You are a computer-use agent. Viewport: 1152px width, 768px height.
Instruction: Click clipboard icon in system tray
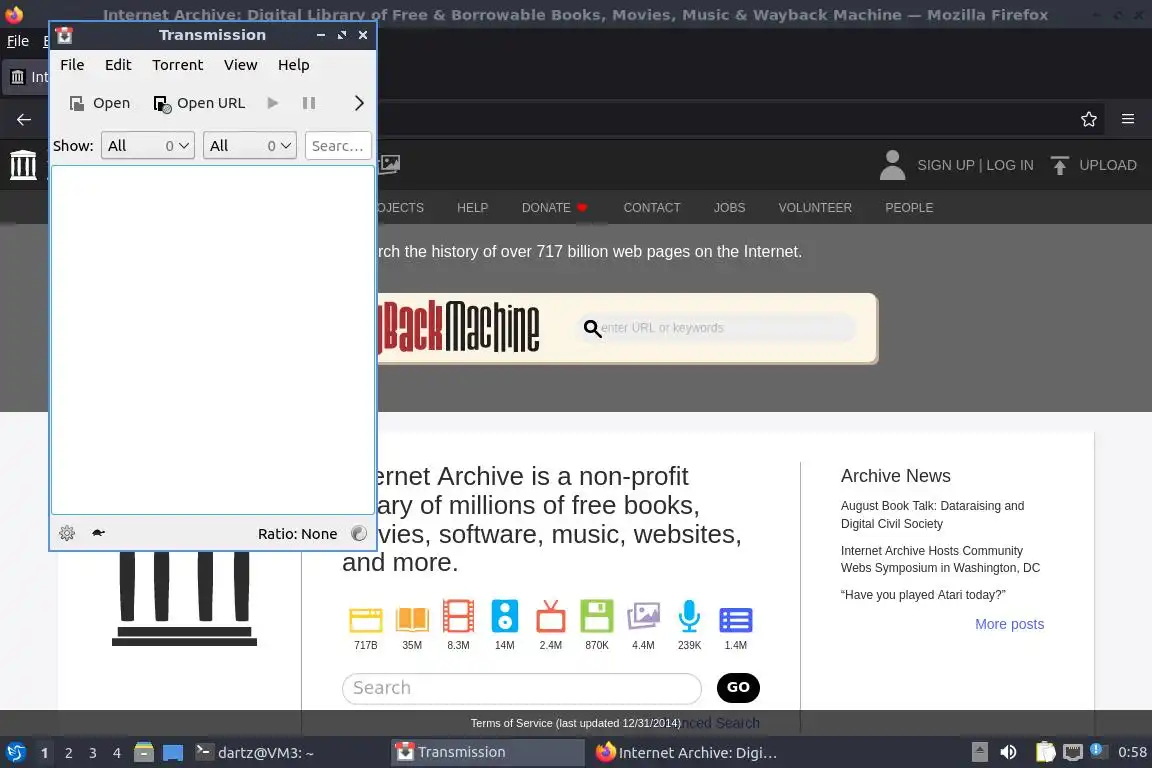[x=1045, y=752]
